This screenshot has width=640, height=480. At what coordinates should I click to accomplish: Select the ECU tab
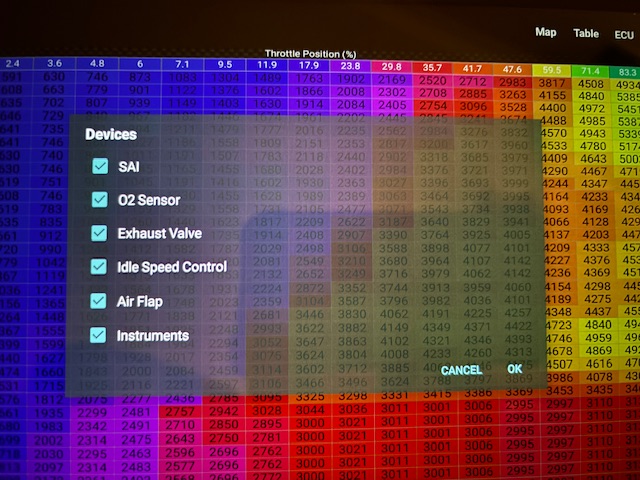coord(624,34)
